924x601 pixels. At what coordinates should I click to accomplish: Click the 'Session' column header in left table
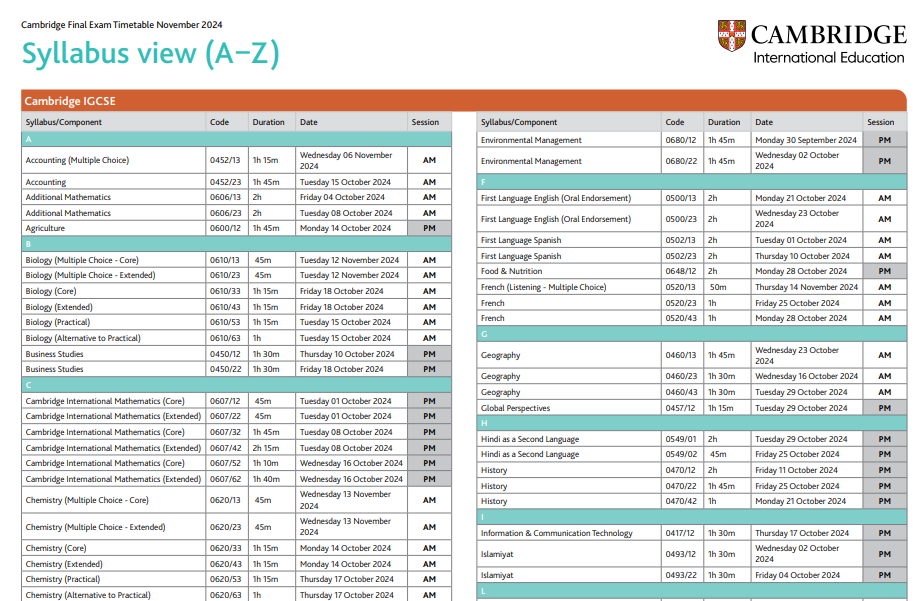425,123
